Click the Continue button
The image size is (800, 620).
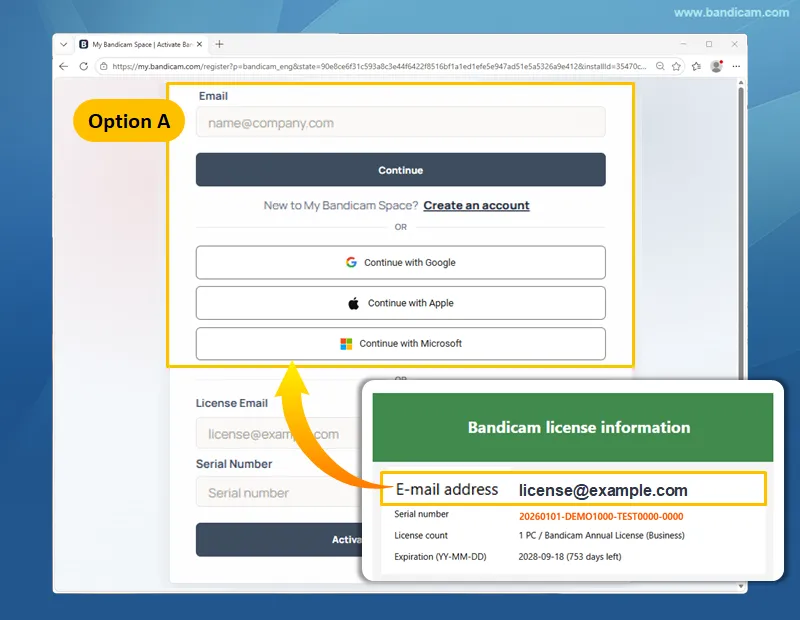tap(401, 170)
